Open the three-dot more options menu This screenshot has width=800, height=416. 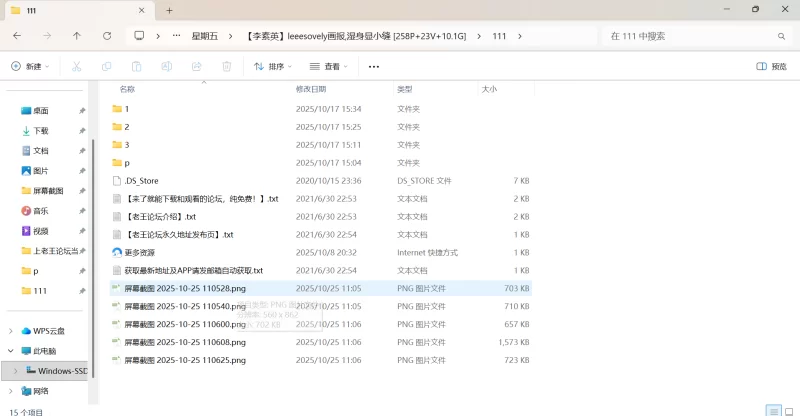point(374,67)
